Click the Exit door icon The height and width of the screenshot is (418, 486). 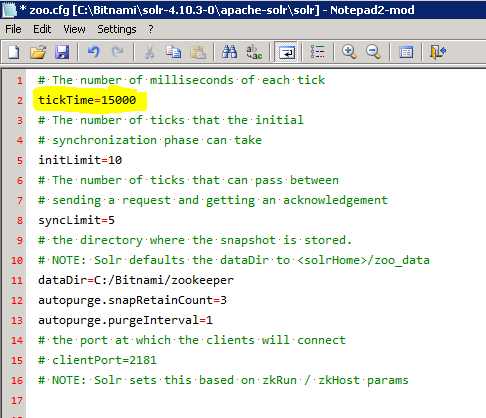click(437, 52)
